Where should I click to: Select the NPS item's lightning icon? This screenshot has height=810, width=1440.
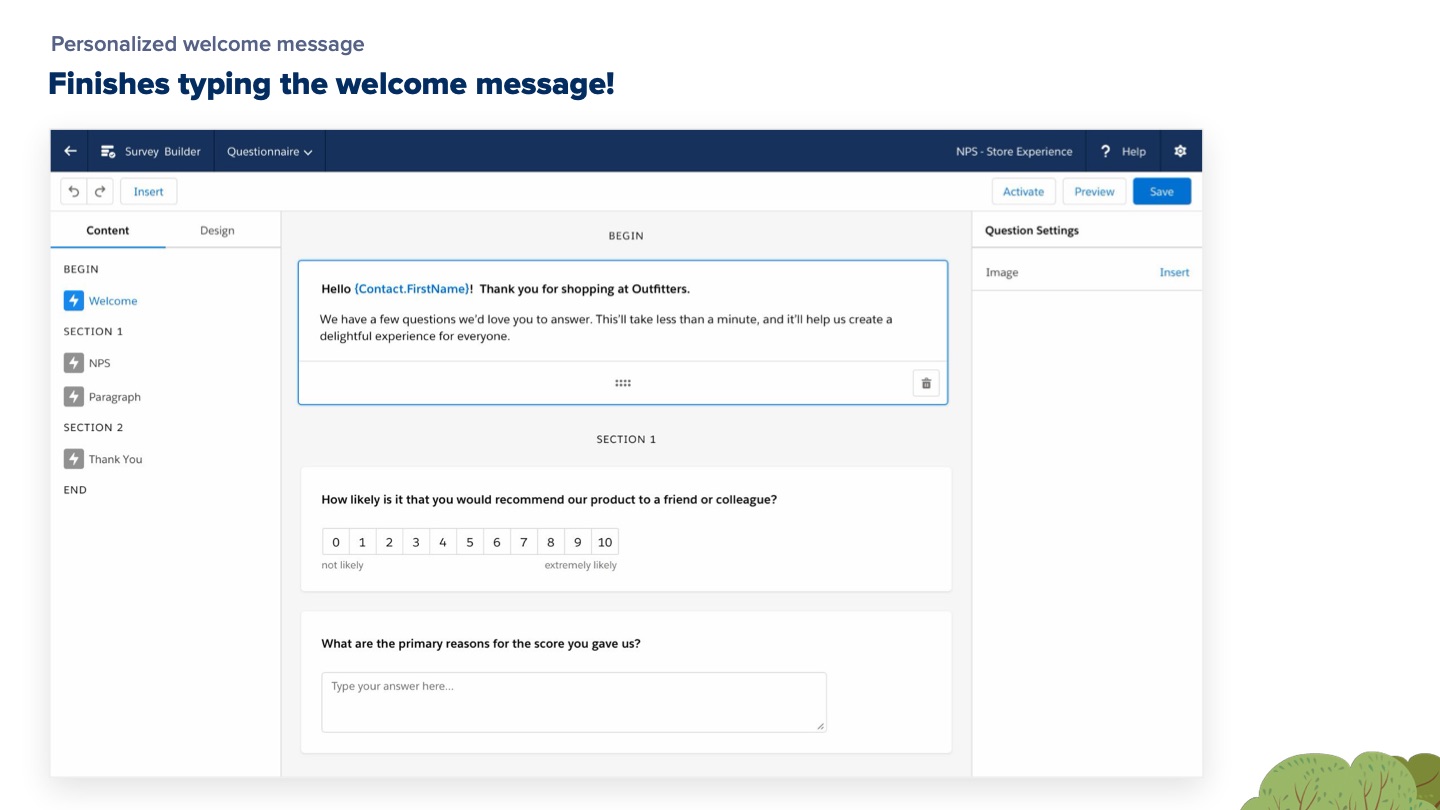(73, 363)
